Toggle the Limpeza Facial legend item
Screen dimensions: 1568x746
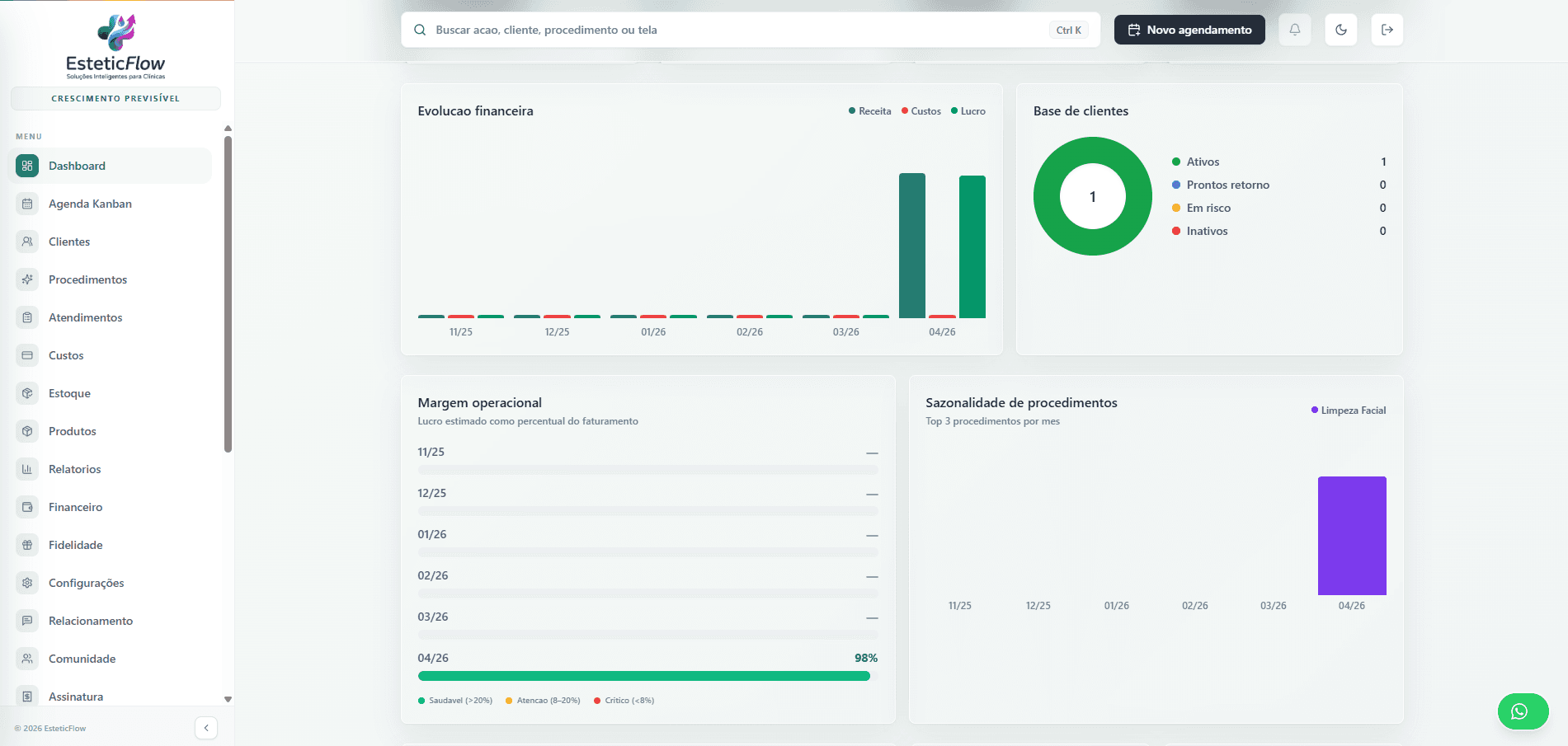point(1348,410)
